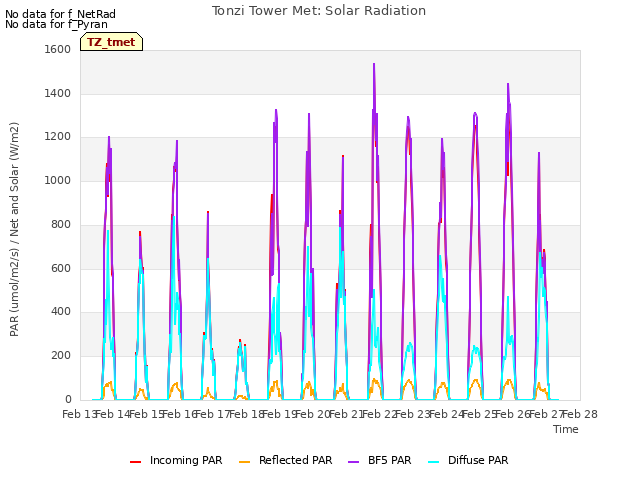Click the Feb 13 x-axis tick label
Image resolution: width=640 pixels, height=480 pixels.
pyautogui.click(x=79, y=414)
